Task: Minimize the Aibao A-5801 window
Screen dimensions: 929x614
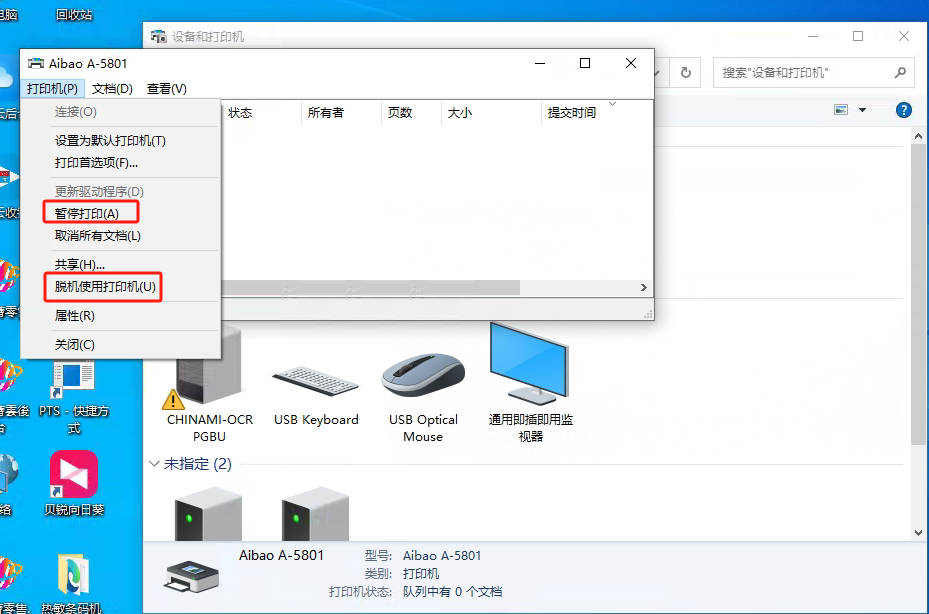Action: (x=540, y=63)
